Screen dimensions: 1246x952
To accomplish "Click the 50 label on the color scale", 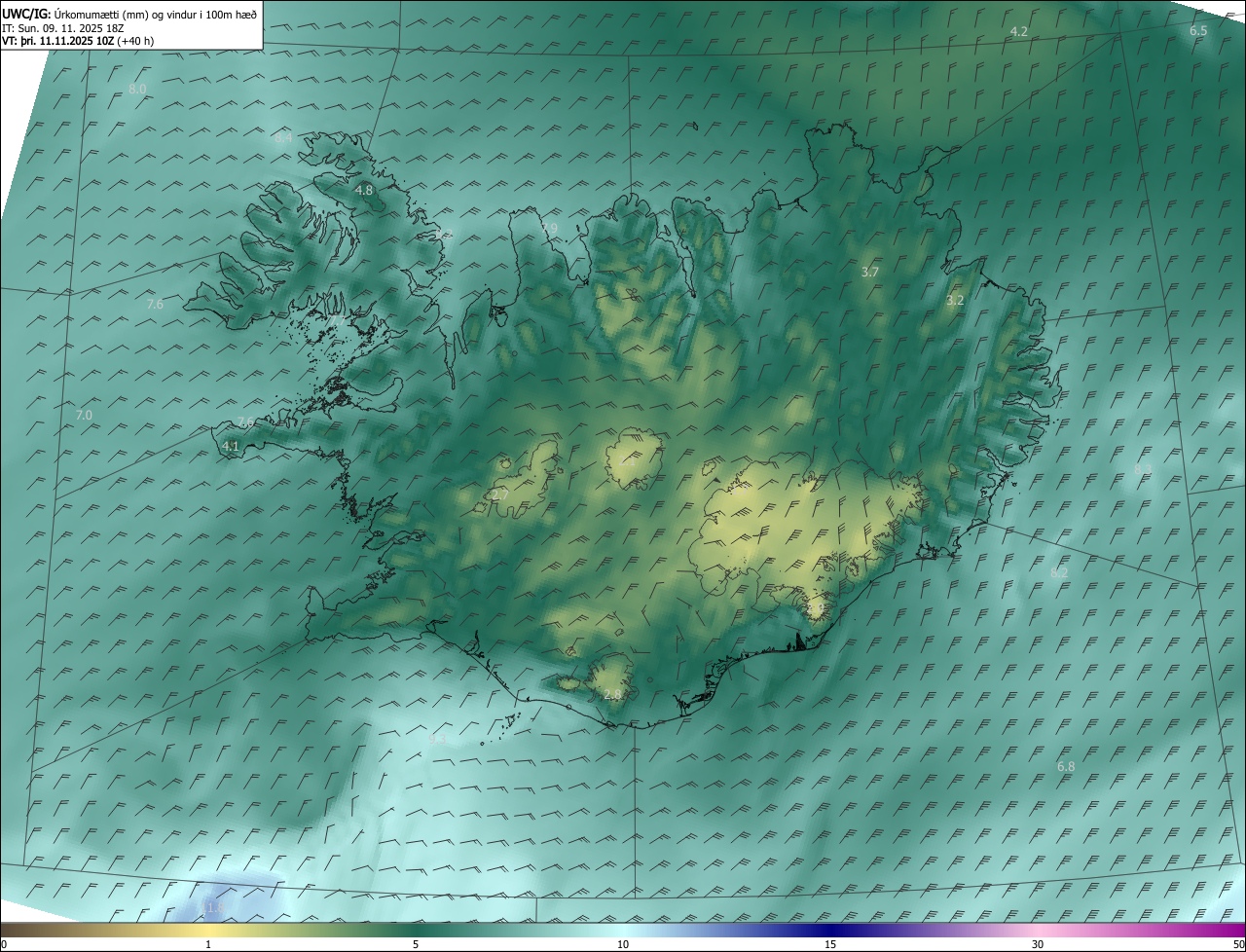I will (1238, 945).
